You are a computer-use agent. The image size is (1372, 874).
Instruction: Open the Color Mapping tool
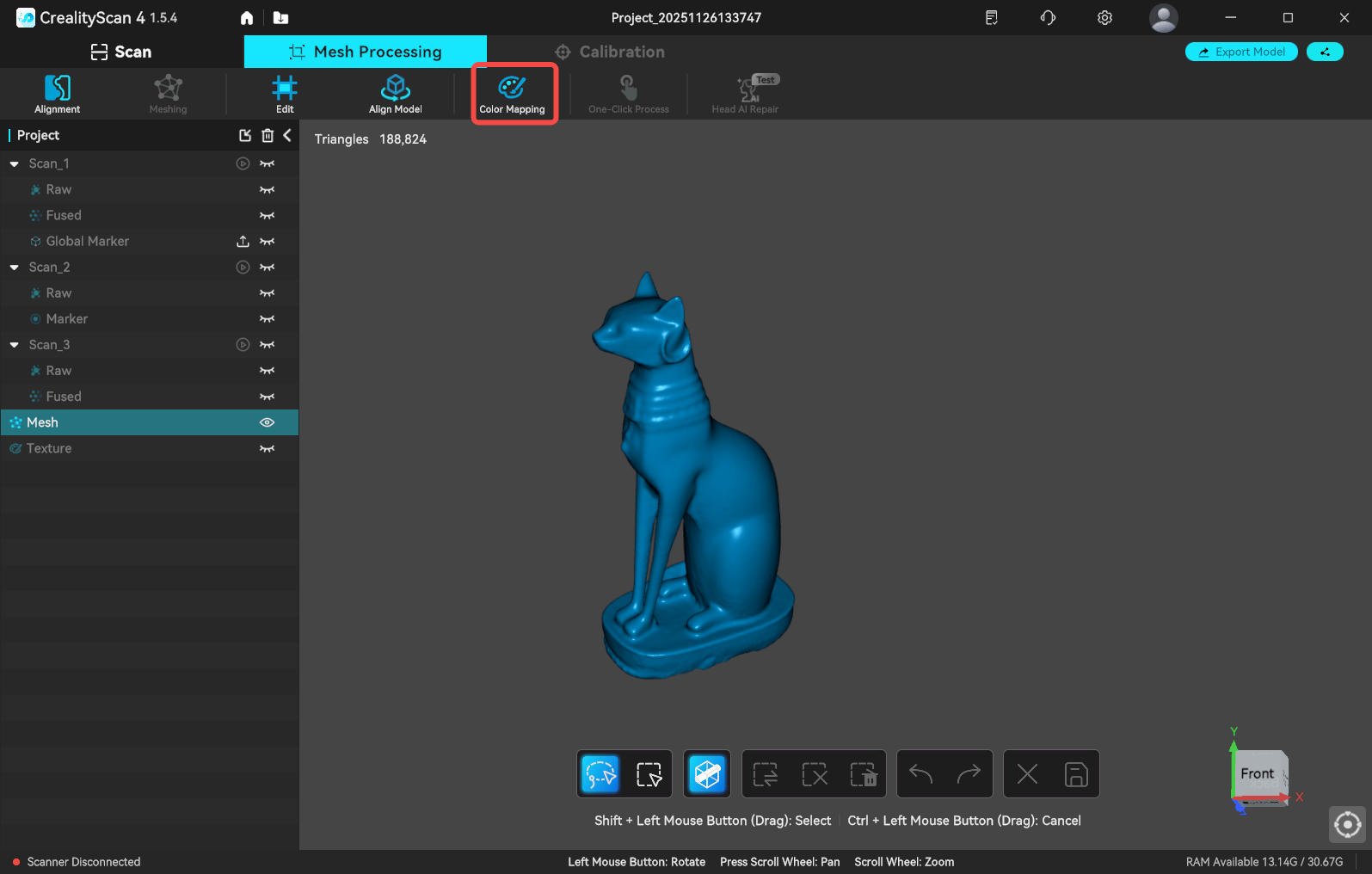coord(513,94)
